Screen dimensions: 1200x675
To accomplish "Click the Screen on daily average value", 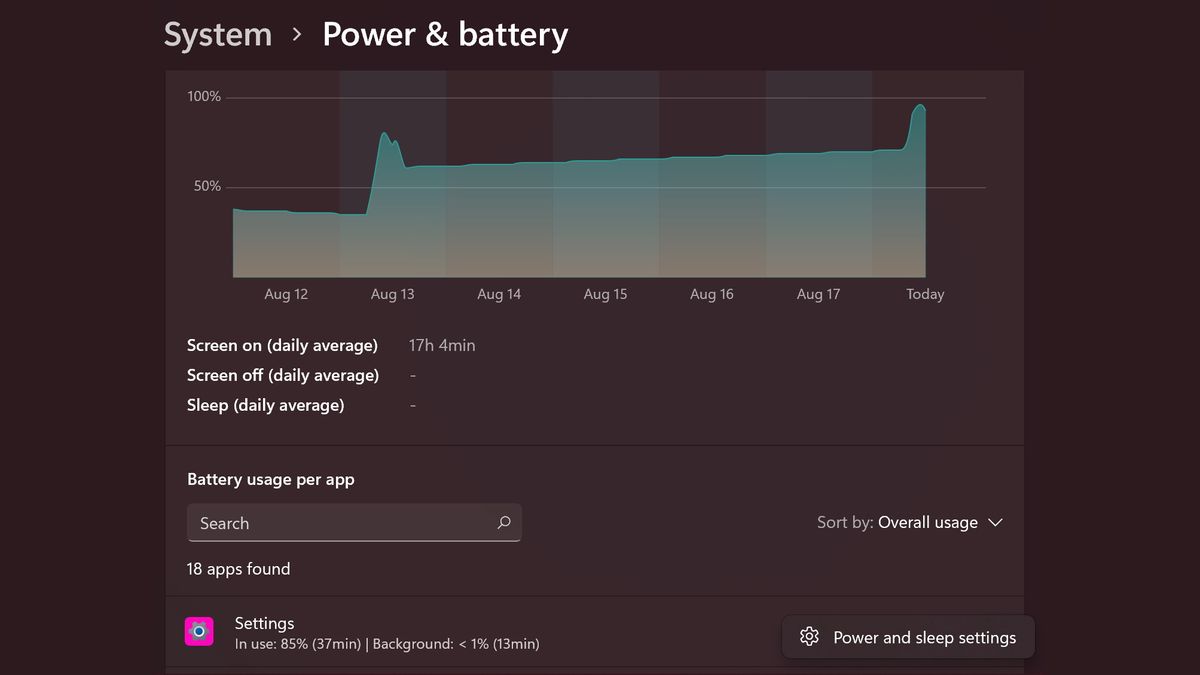I will pos(441,345).
